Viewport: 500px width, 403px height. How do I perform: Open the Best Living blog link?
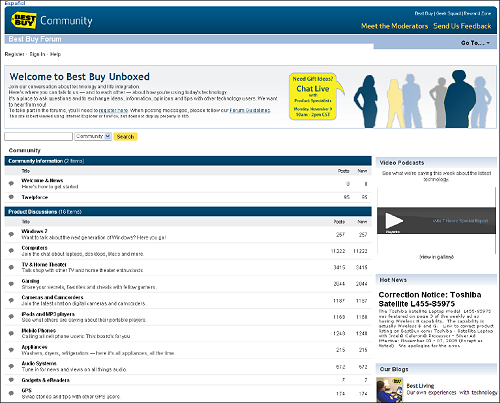coord(420,386)
